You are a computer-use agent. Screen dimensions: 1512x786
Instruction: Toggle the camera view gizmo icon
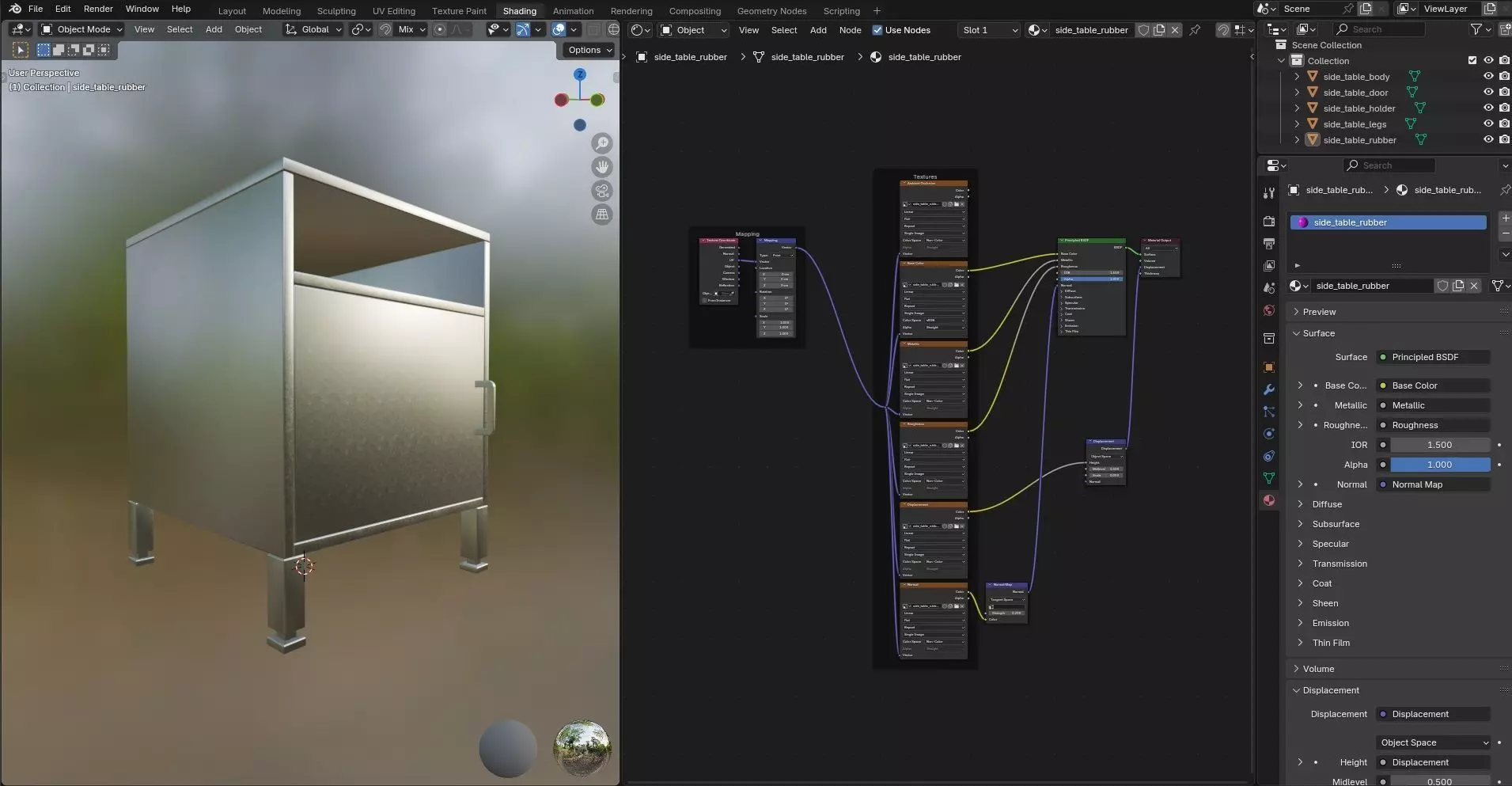[602, 191]
